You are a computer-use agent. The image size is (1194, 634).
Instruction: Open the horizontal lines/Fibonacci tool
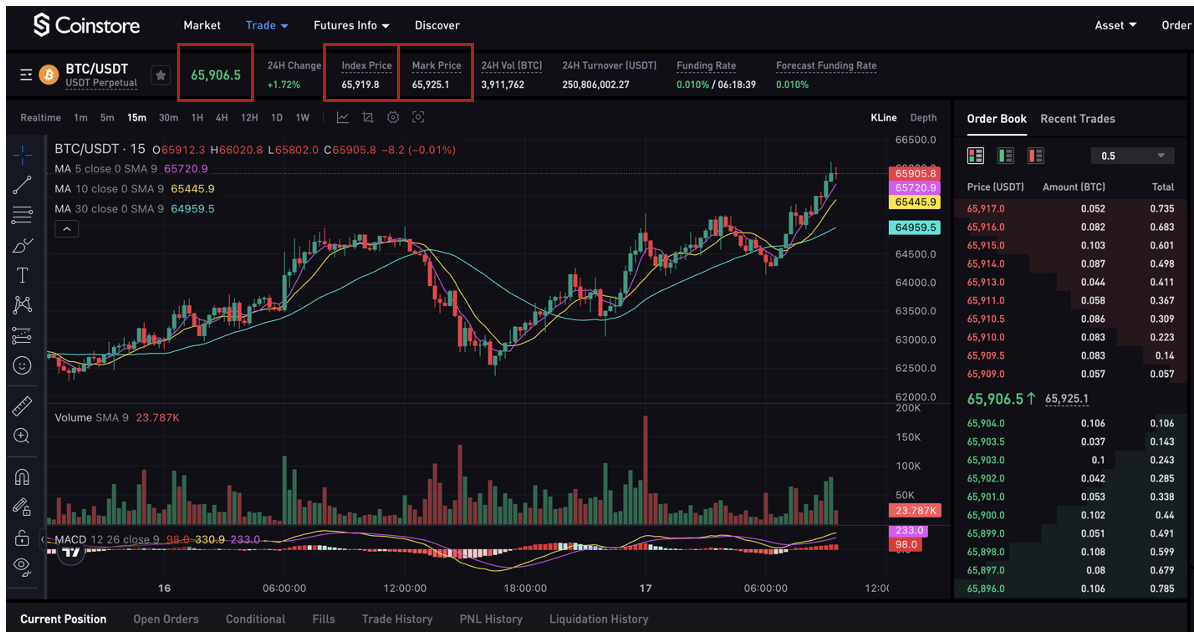pyautogui.click(x=22, y=215)
